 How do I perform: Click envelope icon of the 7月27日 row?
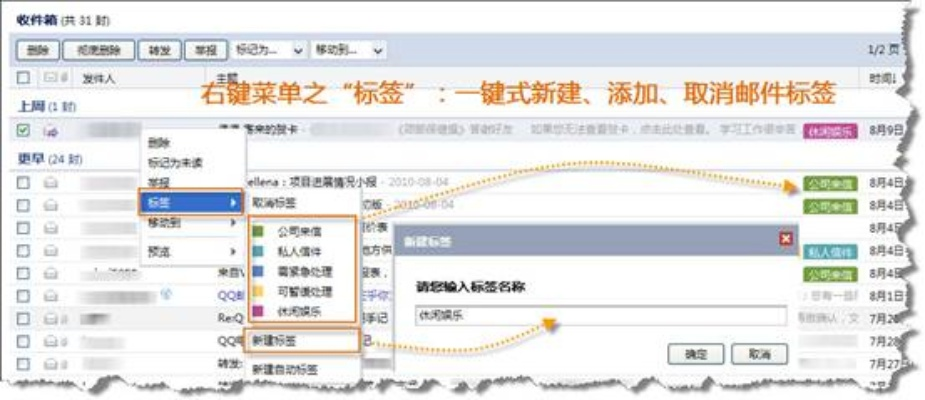[51, 364]
